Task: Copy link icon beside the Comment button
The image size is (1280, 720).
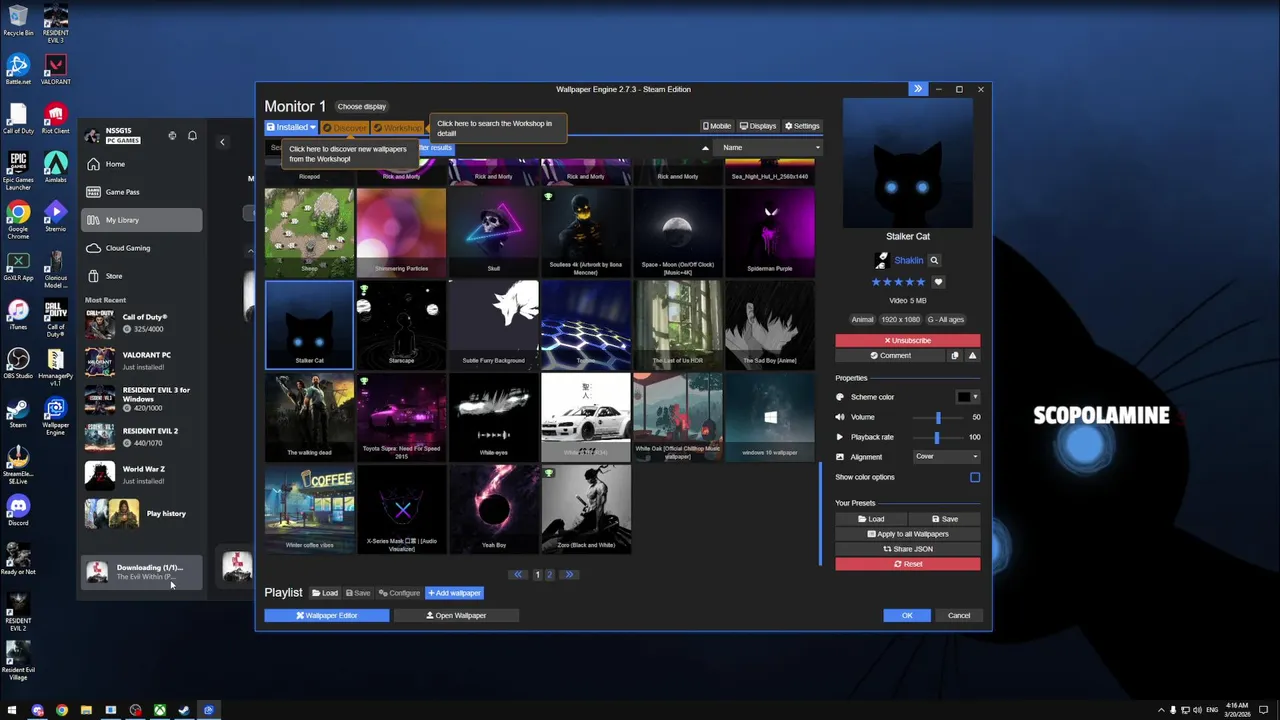Action: pos(955,355)
